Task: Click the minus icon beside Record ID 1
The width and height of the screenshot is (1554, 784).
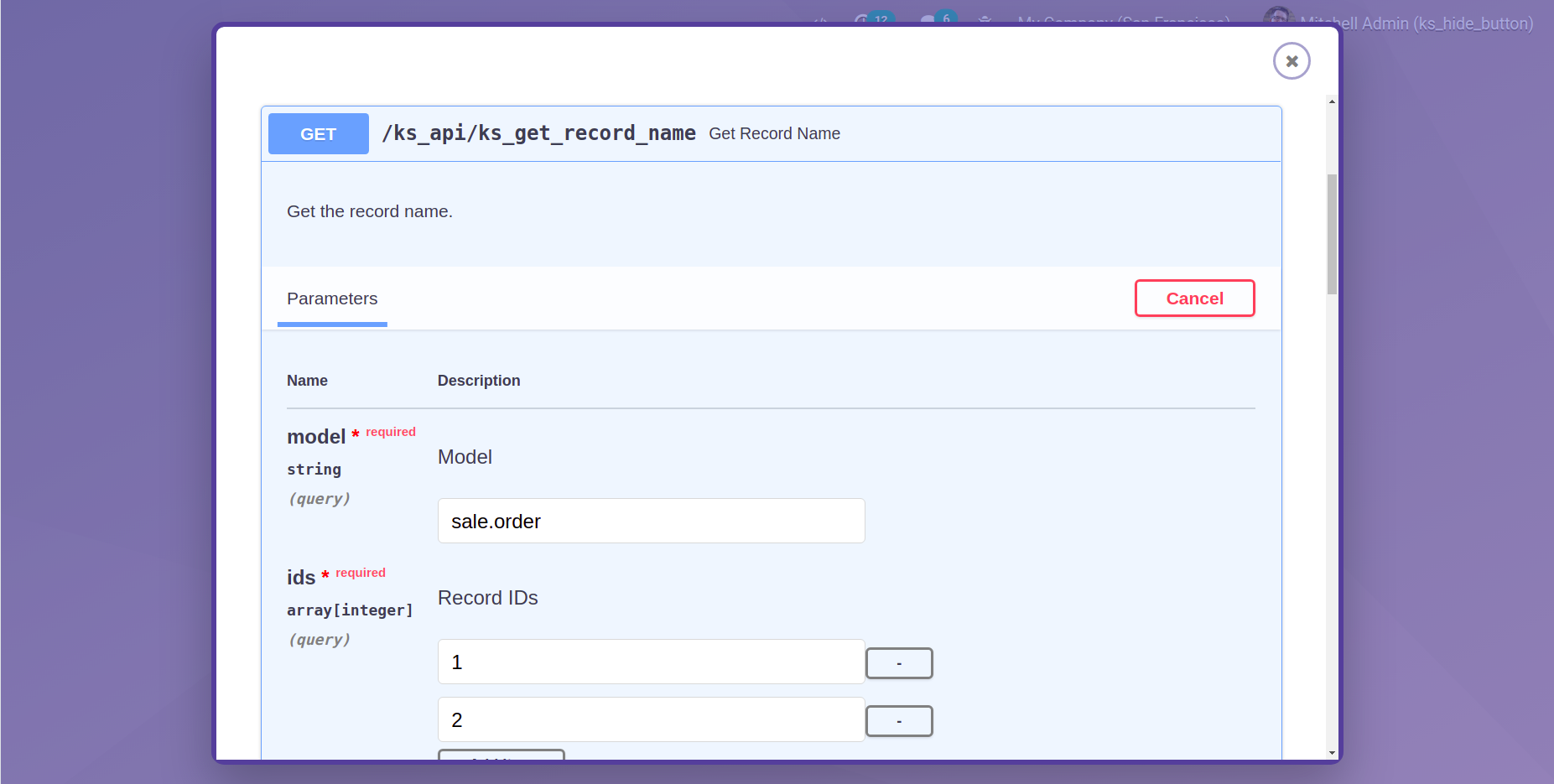Action: coord(898,662)
